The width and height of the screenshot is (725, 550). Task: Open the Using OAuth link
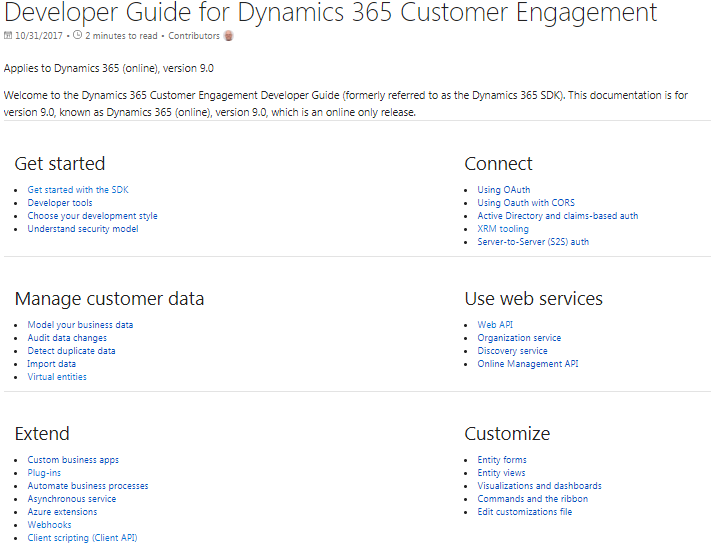coord(504,190)
